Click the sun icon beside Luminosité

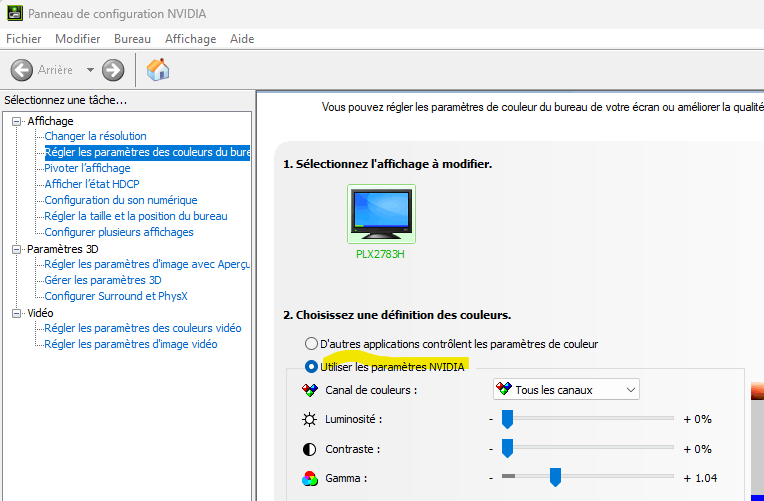click(309, 419)
